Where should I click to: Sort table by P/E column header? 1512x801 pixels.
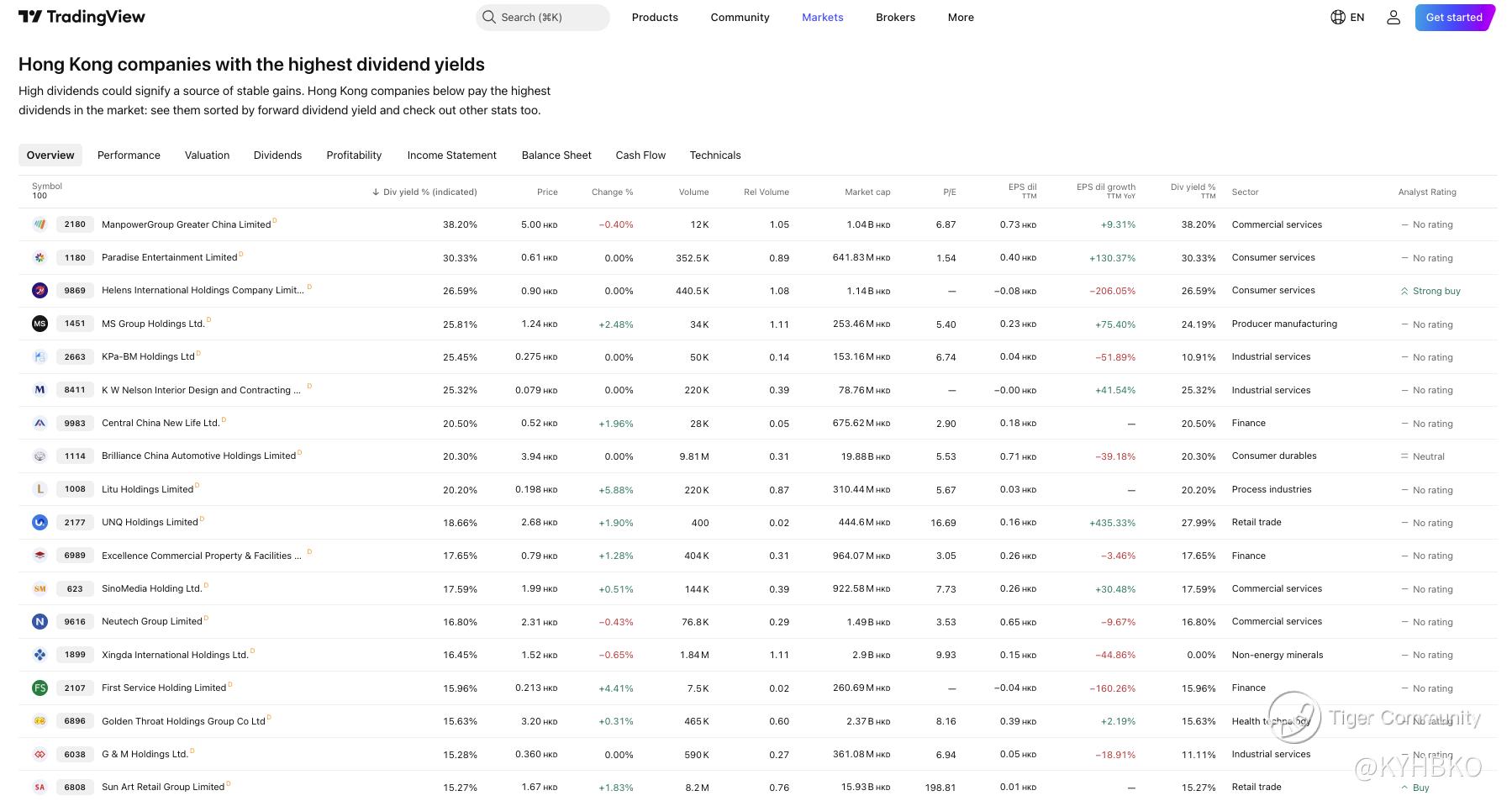[x=950, y=192]
